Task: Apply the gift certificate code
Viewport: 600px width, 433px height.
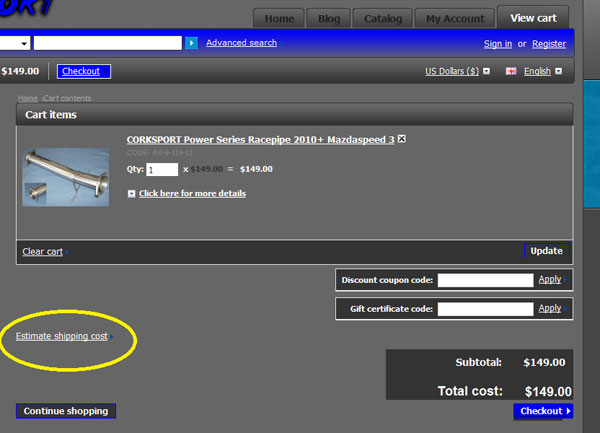Action: 550,308
